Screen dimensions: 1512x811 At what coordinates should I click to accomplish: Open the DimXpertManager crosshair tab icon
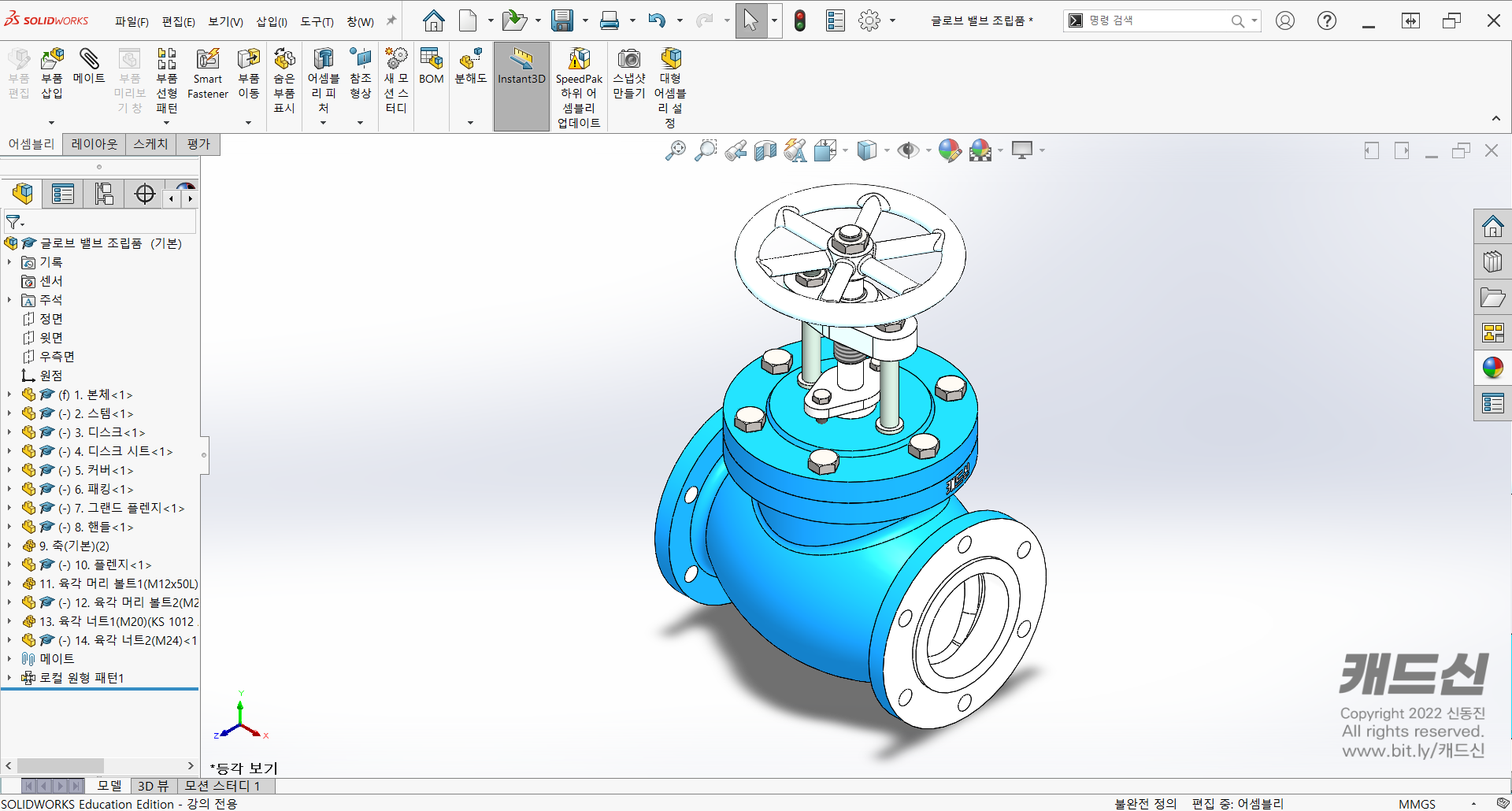[x=145, y=194]
